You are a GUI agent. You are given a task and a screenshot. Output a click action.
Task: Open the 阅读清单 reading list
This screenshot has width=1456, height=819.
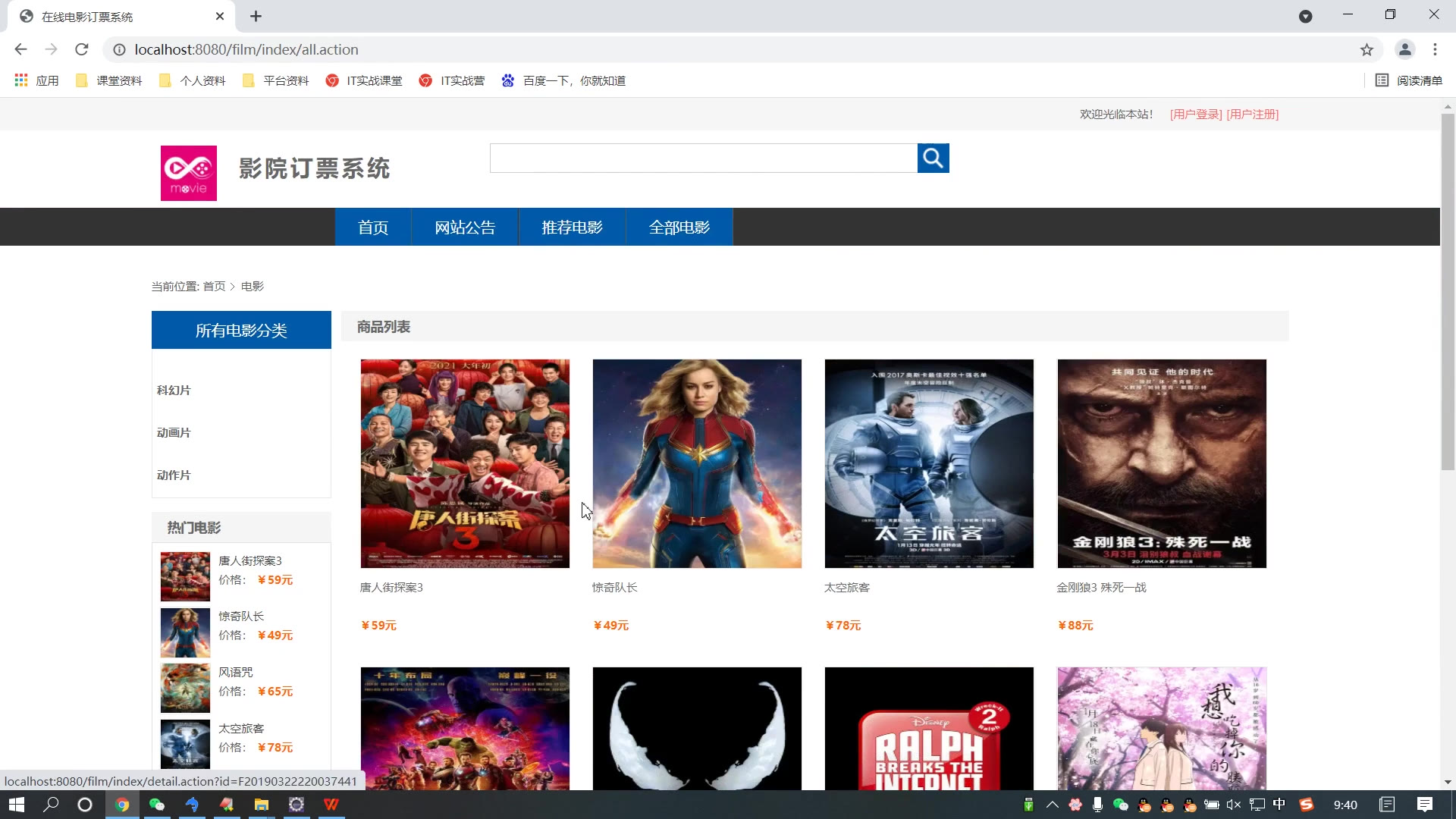coord(1409,80)
